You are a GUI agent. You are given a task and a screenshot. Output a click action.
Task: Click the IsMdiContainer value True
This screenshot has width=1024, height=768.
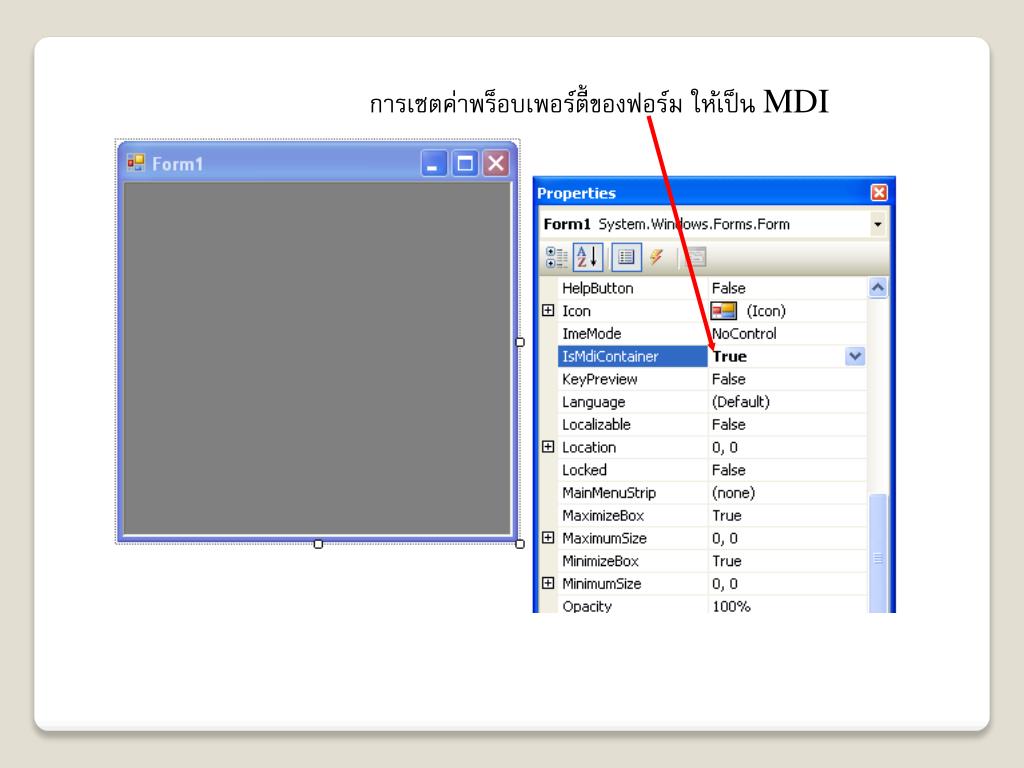click(x=729, y=357)
